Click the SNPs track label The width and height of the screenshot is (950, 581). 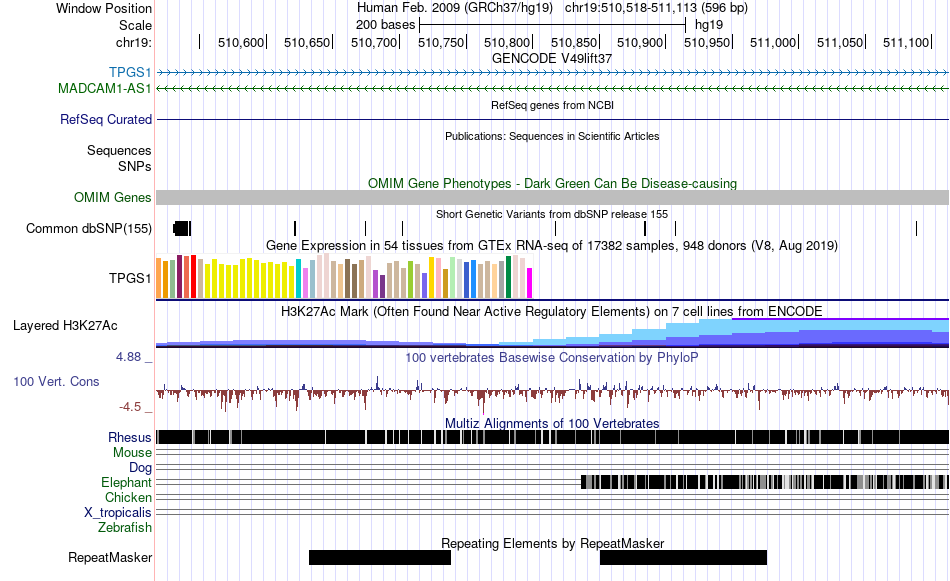(135, 166)
